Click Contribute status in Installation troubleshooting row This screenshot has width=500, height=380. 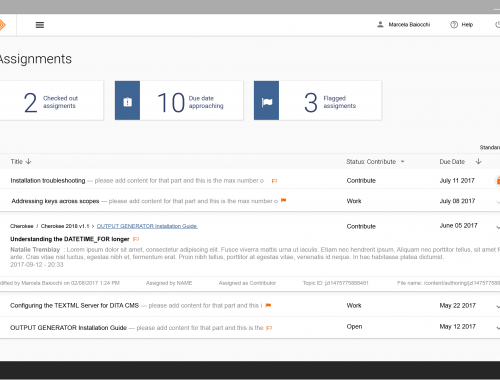point(361,181)
